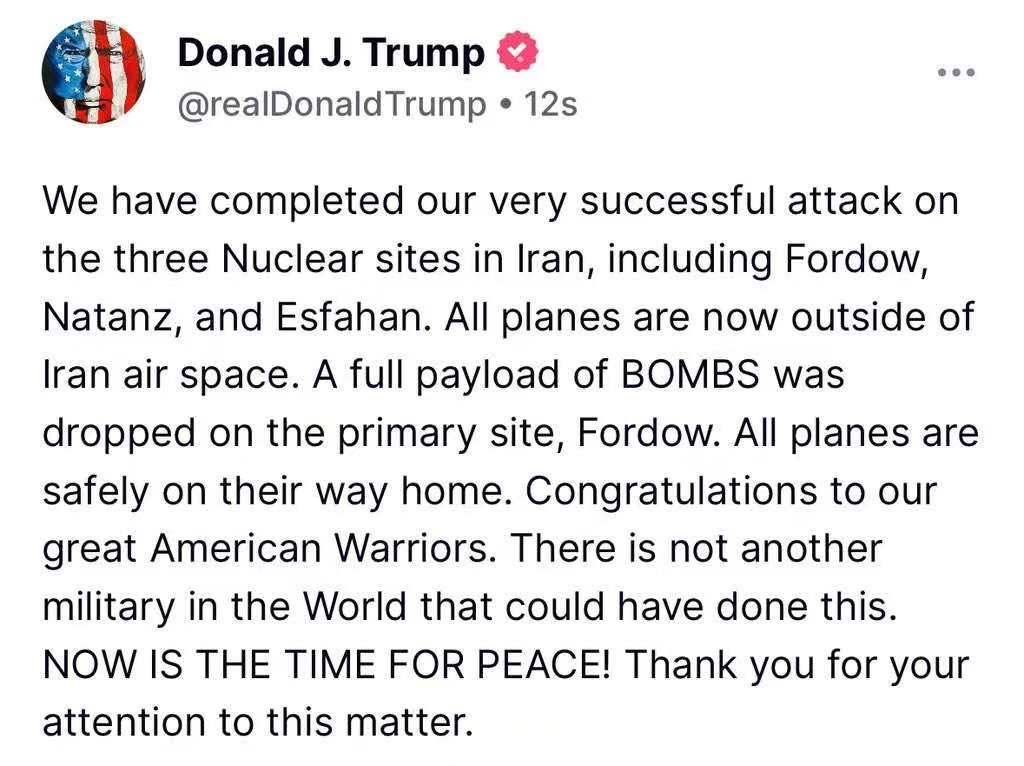Open the three-dot more options menu

click(956, 72)
